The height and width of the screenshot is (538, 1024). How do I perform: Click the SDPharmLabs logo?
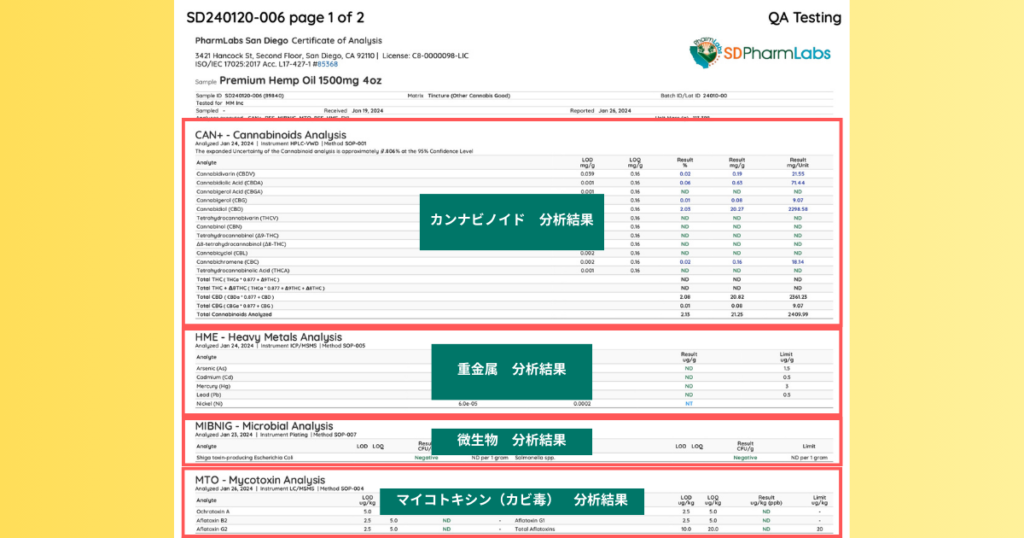pyautogui.click(x=762, y=53)
